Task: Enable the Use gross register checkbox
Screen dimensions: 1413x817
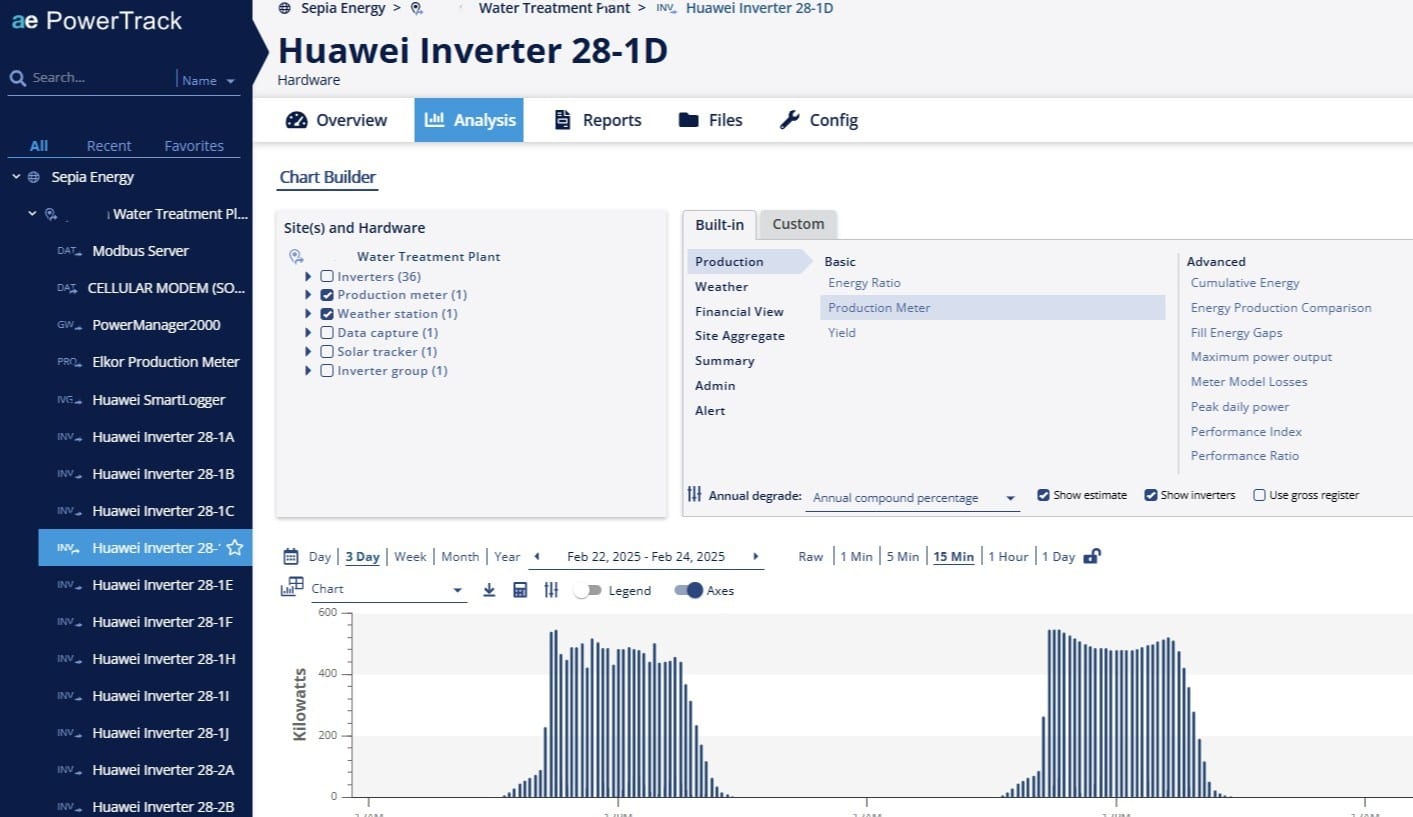Action: [x=1259, y=495]
